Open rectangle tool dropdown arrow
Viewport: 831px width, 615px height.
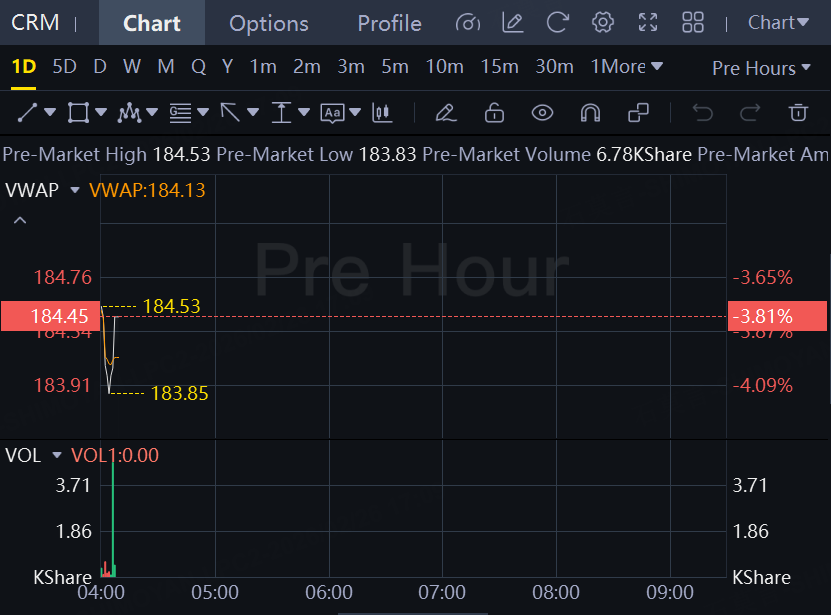pyautogui.click(x=101, y=112)
